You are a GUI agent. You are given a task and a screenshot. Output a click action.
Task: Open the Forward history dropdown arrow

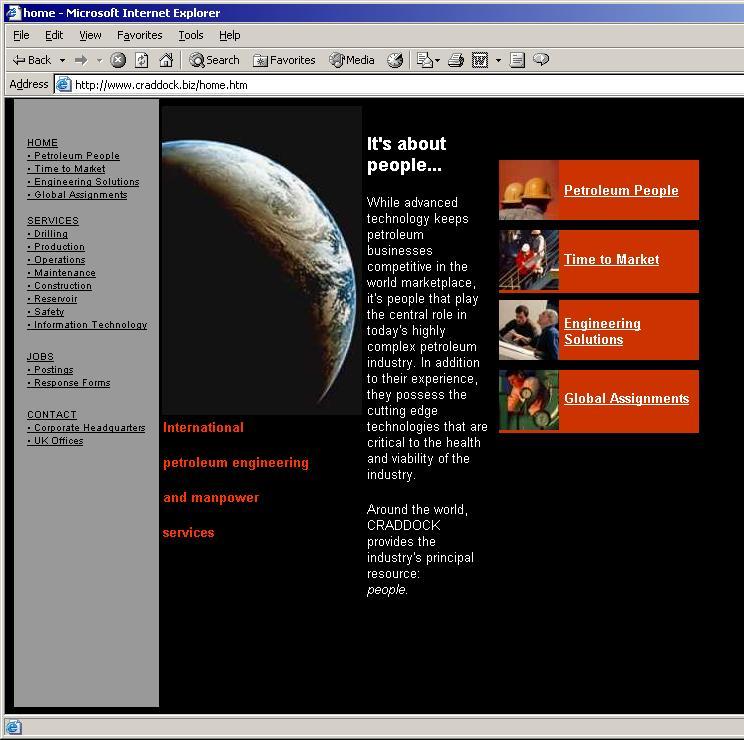tap(99, 60)
